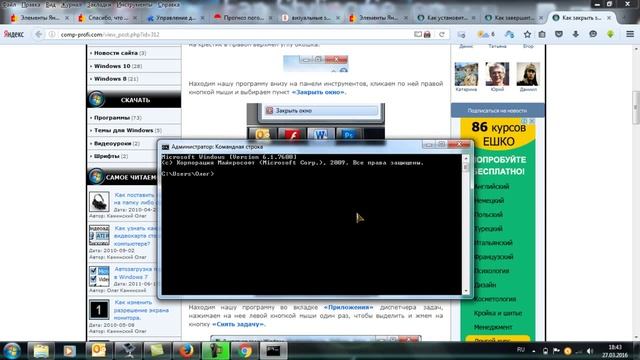Open the Журнал menu

point(71,4)
